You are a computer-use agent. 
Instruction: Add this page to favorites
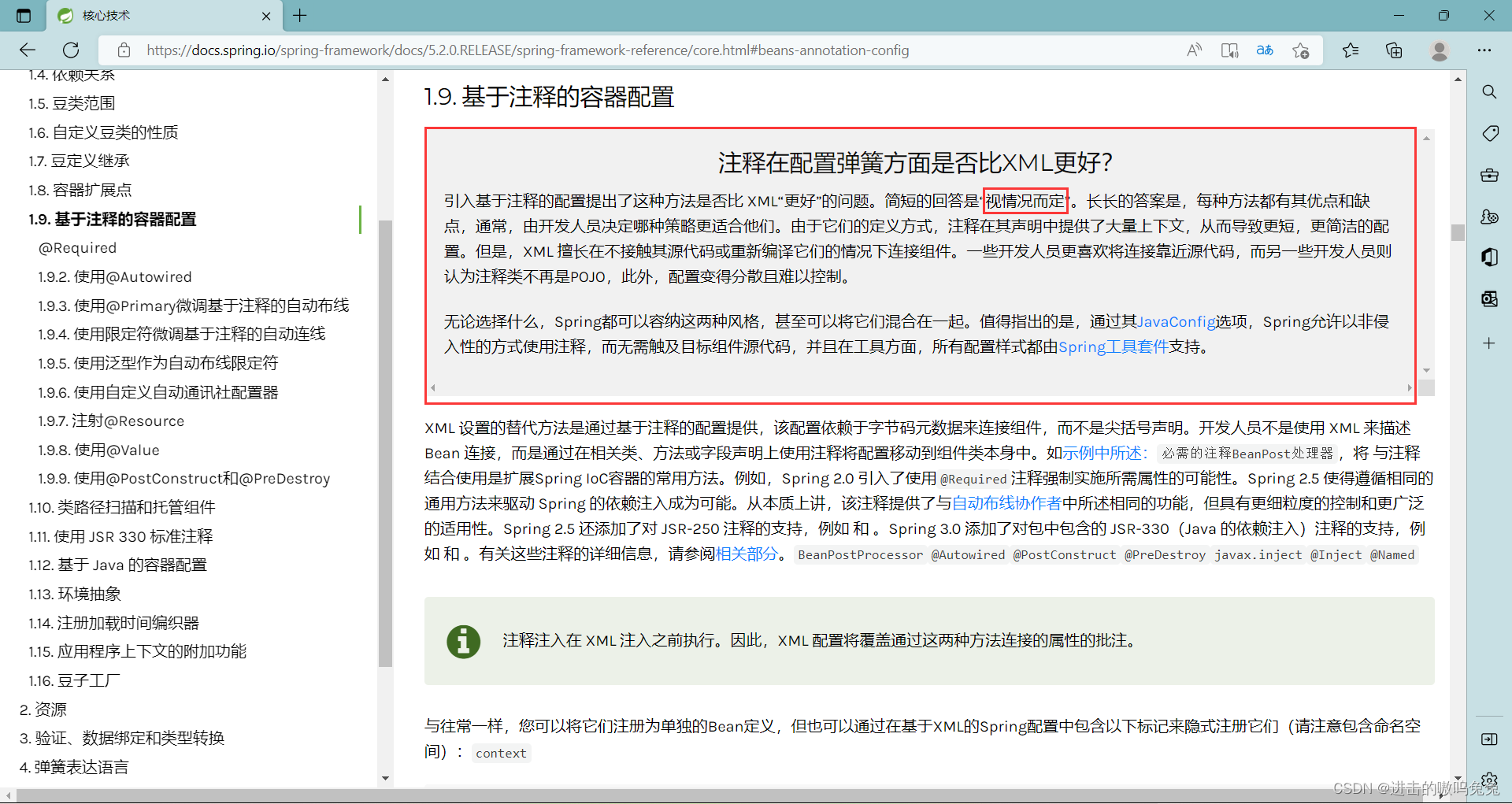click(1300, 50)
